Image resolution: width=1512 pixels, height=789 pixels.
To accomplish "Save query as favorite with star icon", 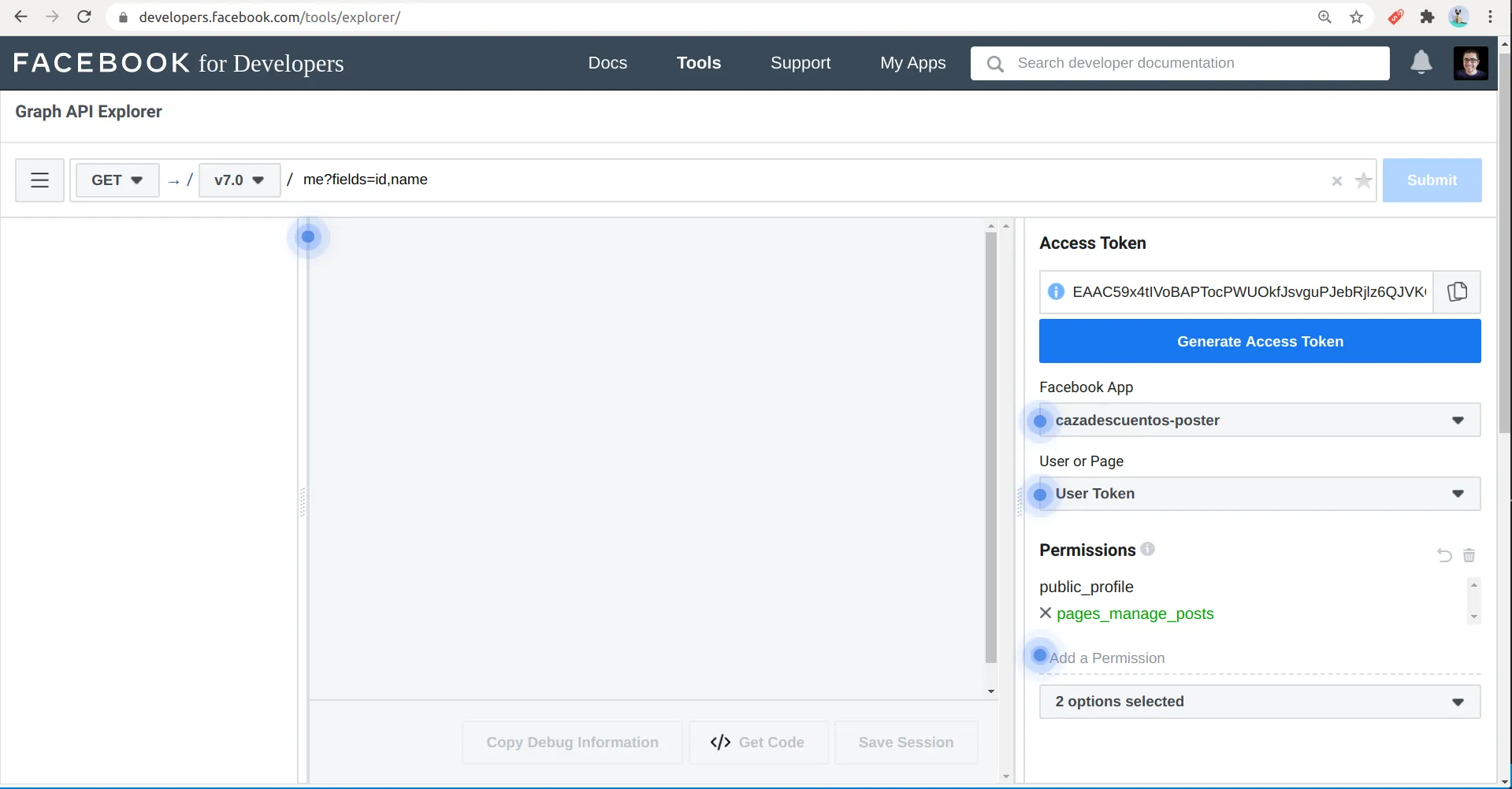I will pyautogui.click(x=1363, y=181).
